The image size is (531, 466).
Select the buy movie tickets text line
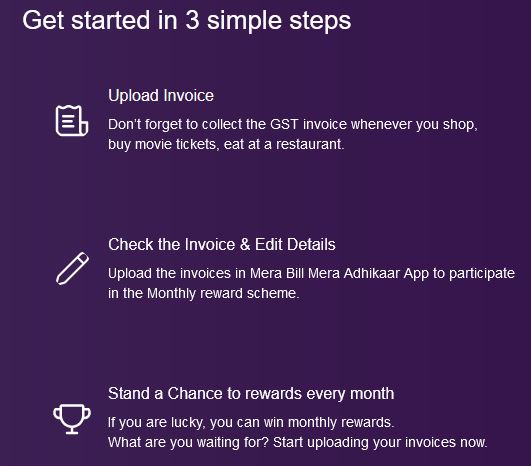(226, 145)
